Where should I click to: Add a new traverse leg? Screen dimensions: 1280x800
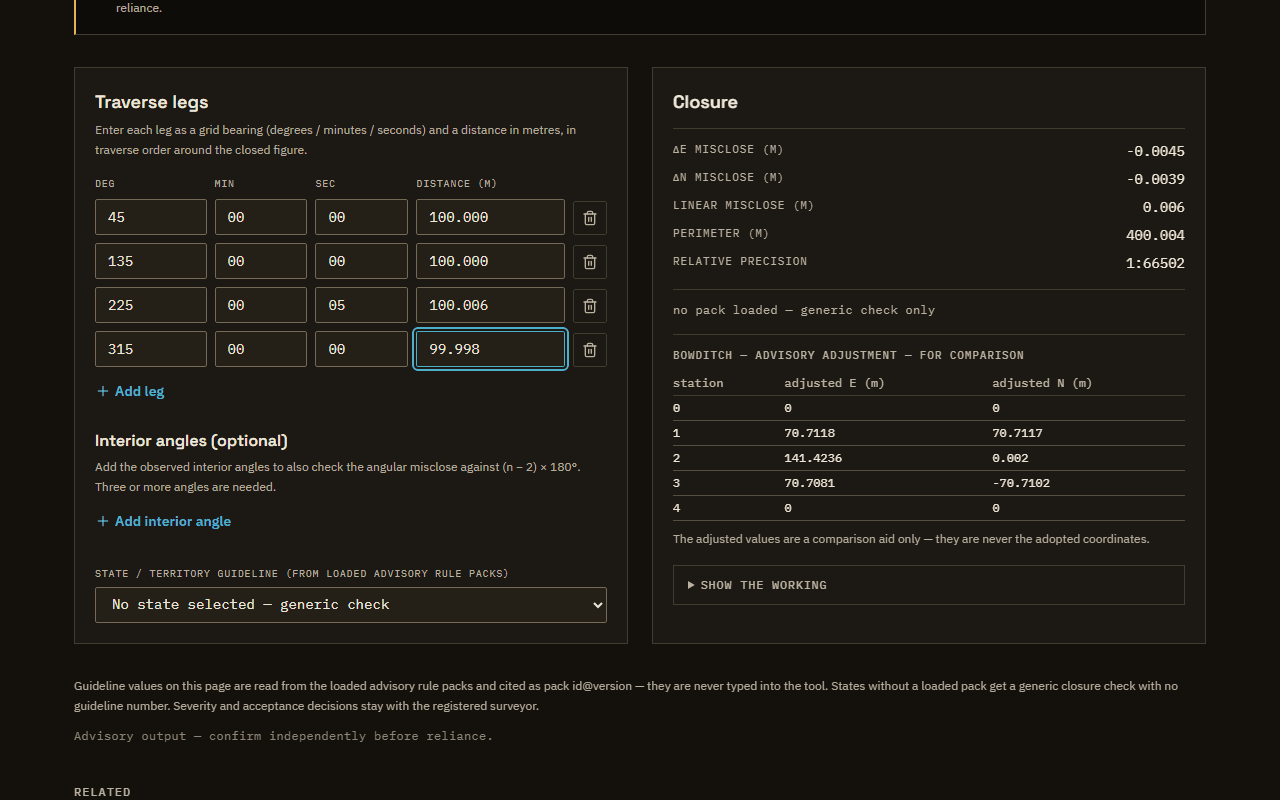pos(130,391)
